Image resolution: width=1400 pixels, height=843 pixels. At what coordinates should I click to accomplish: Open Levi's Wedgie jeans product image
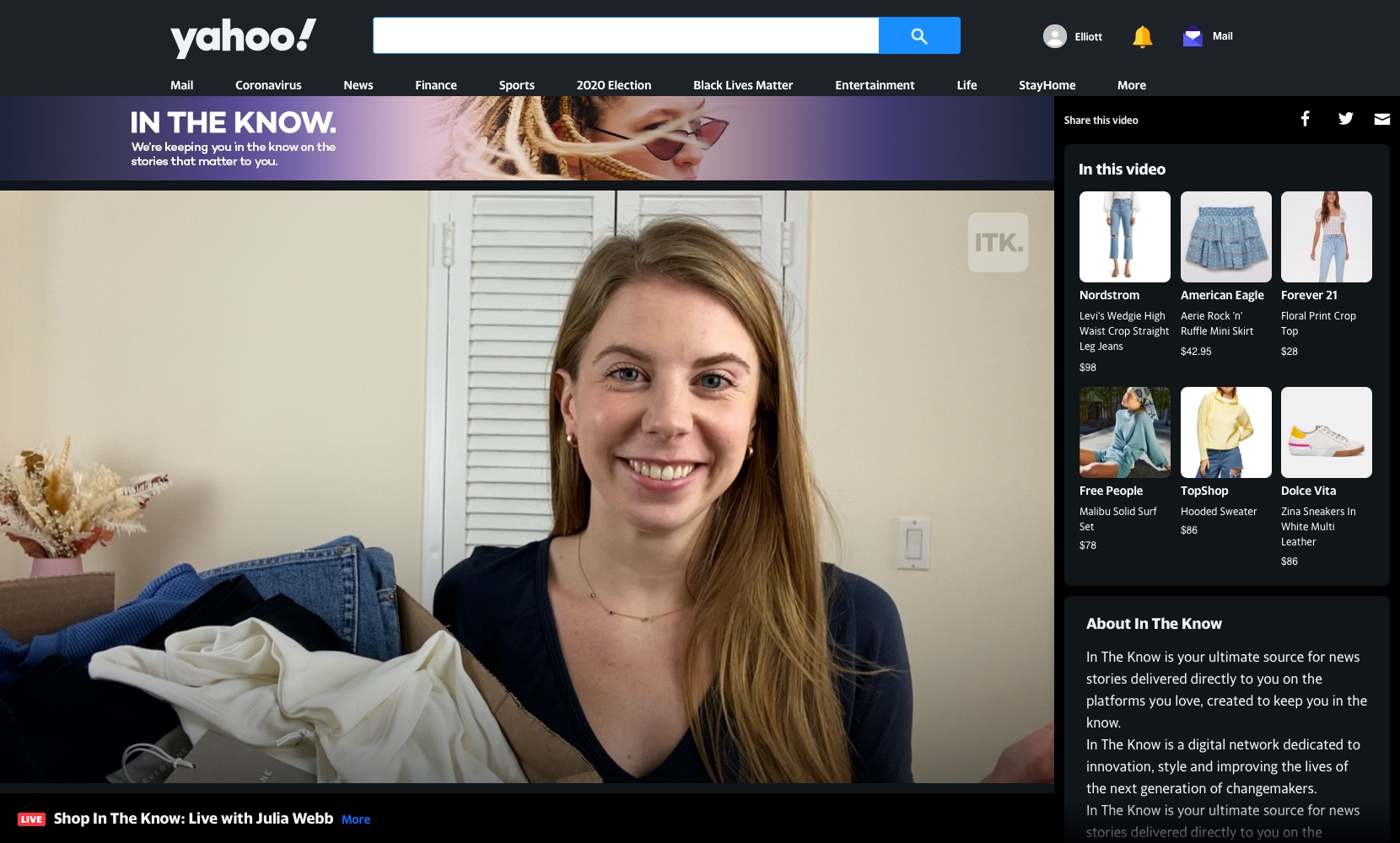pyautogui.click(x=1125, y=237)
